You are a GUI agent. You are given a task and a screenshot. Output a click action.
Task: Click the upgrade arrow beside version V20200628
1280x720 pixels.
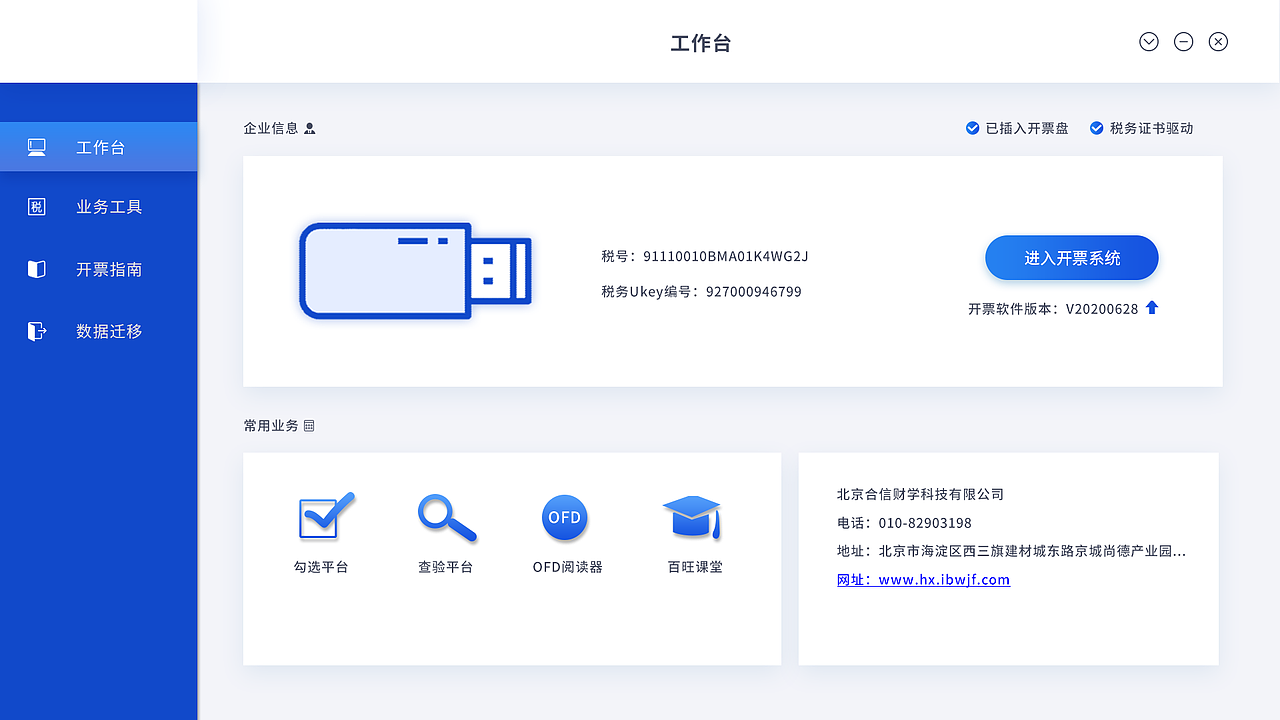pyautogui.click(x=1151, y=308)
